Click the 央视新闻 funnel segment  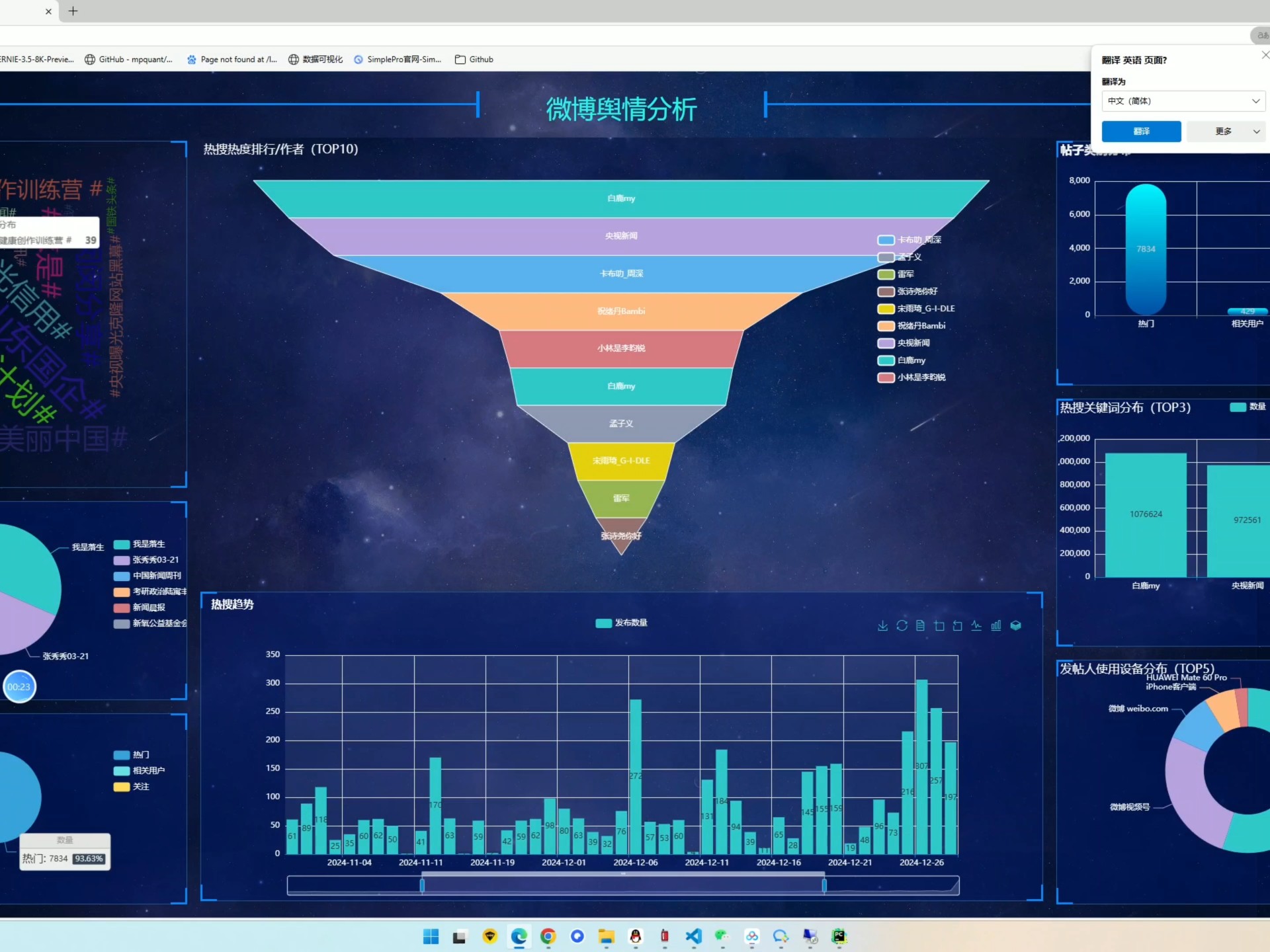coord(621,236)
